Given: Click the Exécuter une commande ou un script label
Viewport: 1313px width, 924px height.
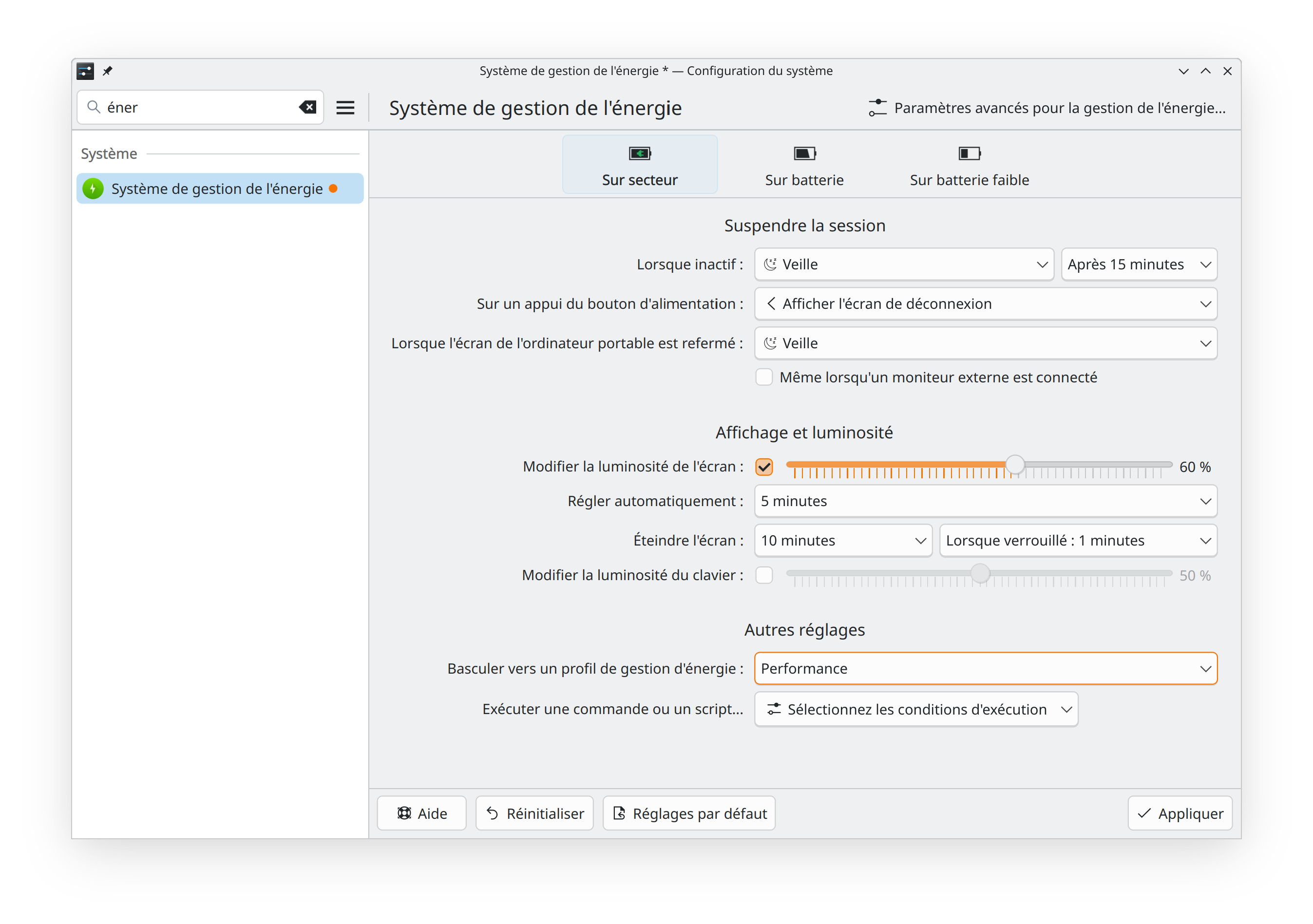Looking at the screenshot, I should point(612,709).
